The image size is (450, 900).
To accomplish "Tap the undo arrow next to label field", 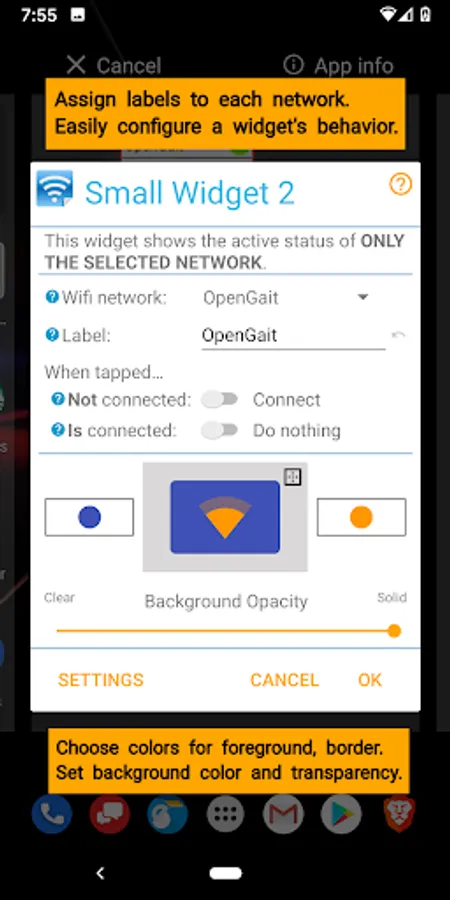I will [x=398, y=335].
